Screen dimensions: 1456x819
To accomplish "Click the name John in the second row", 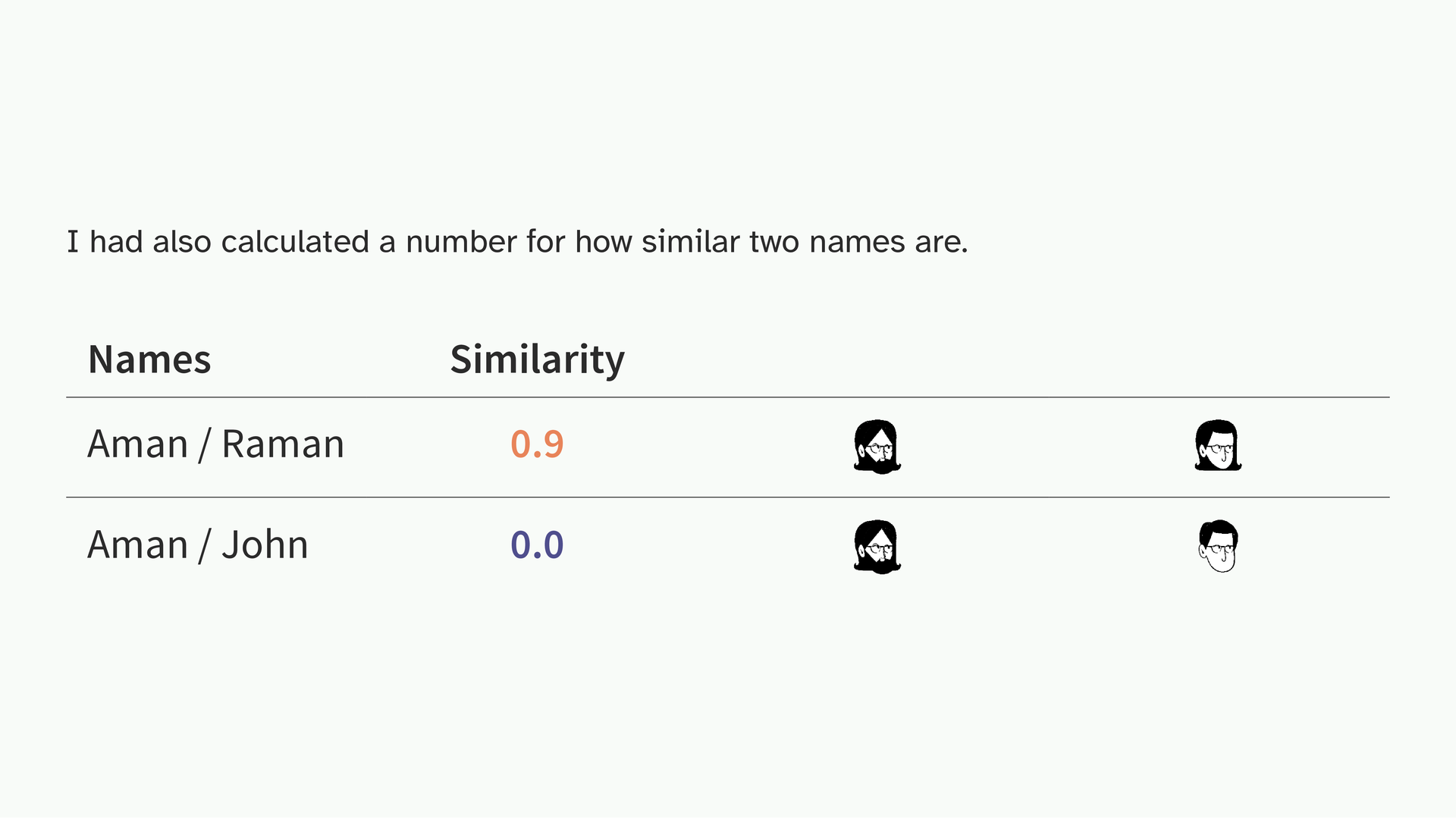I will [x=265, y=545].
